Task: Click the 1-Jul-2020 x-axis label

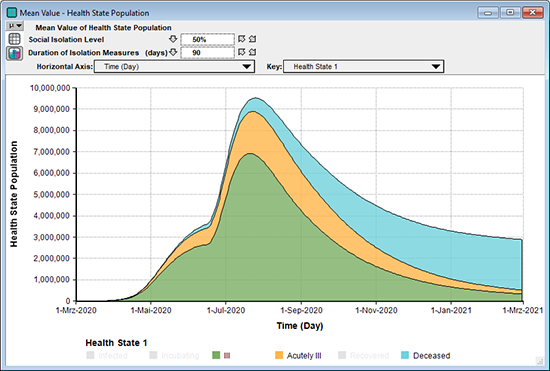Action: (226, 310)
